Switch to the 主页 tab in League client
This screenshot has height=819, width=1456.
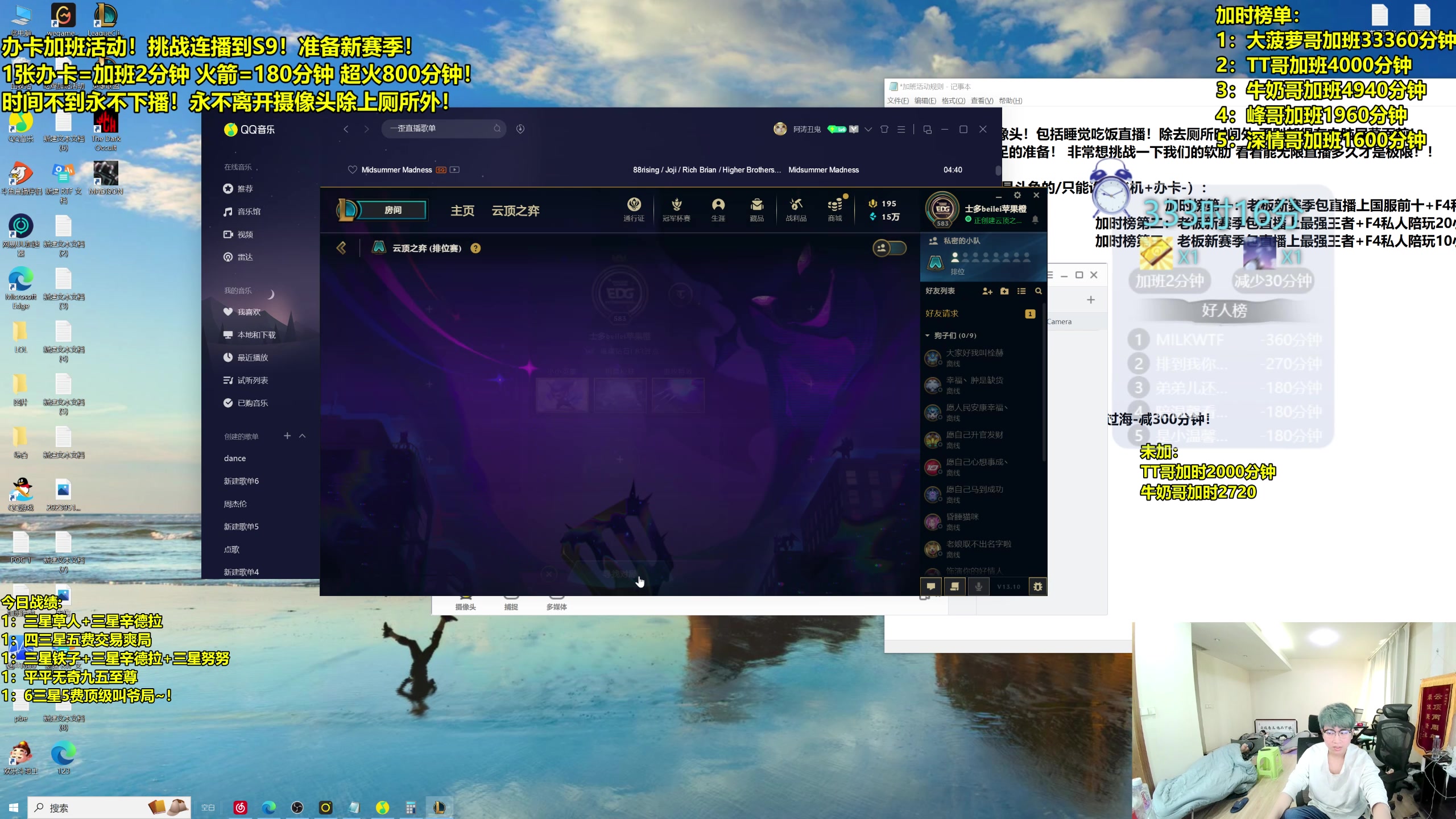pos(462,211)
